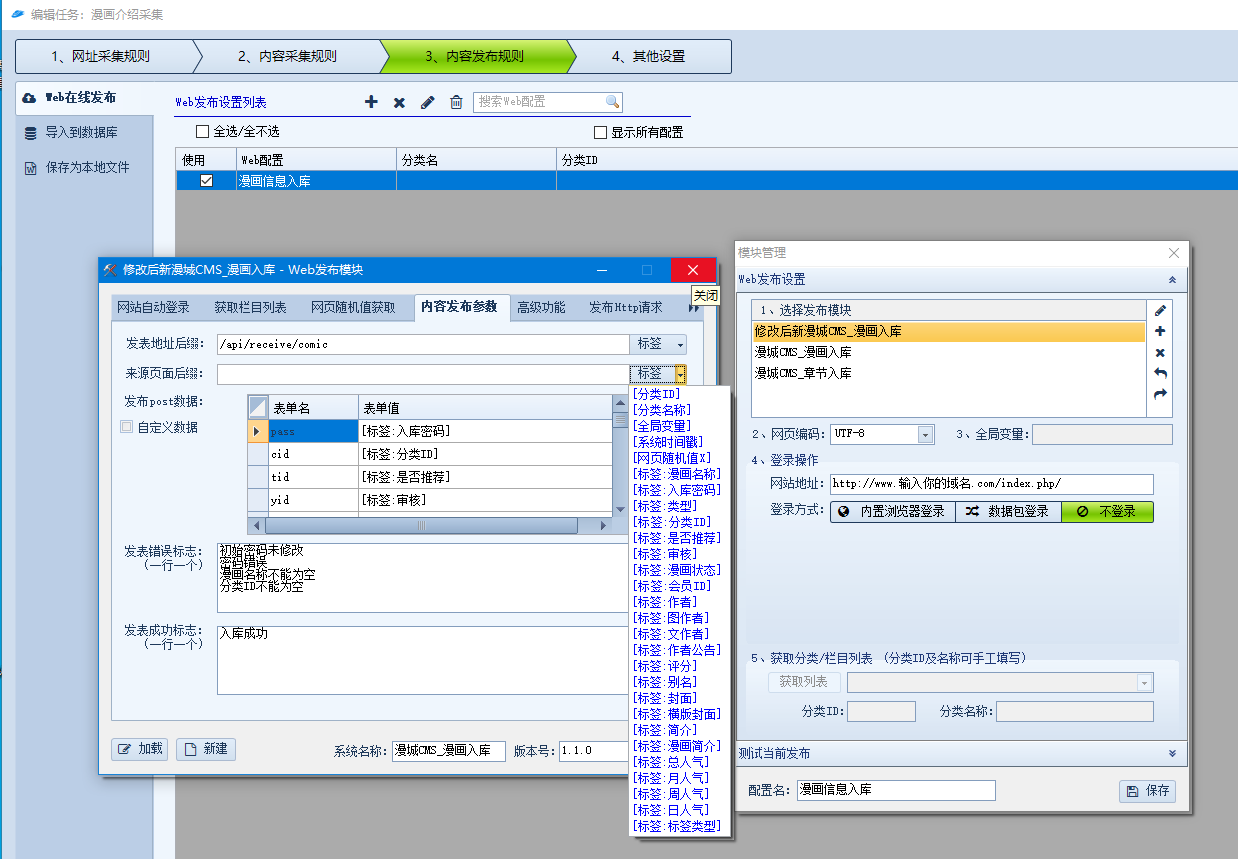This screenshot has height=859, width=1238.
Task: Add a publish module with plus icon in 模块管理
Action: (x=1160, y=332)
